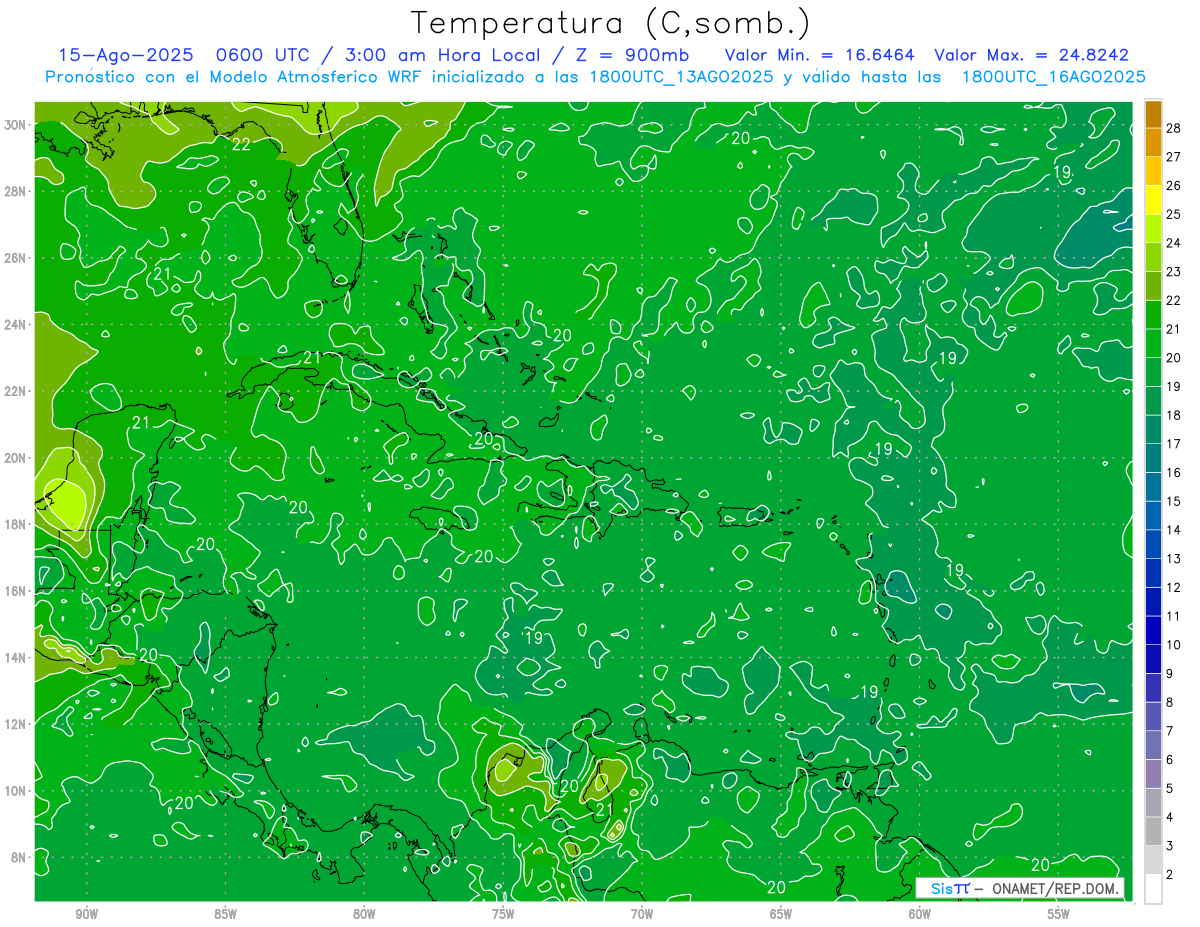1200x927 pixels.
Task: Click the colorbar label 16
Action: [1174, 472]
